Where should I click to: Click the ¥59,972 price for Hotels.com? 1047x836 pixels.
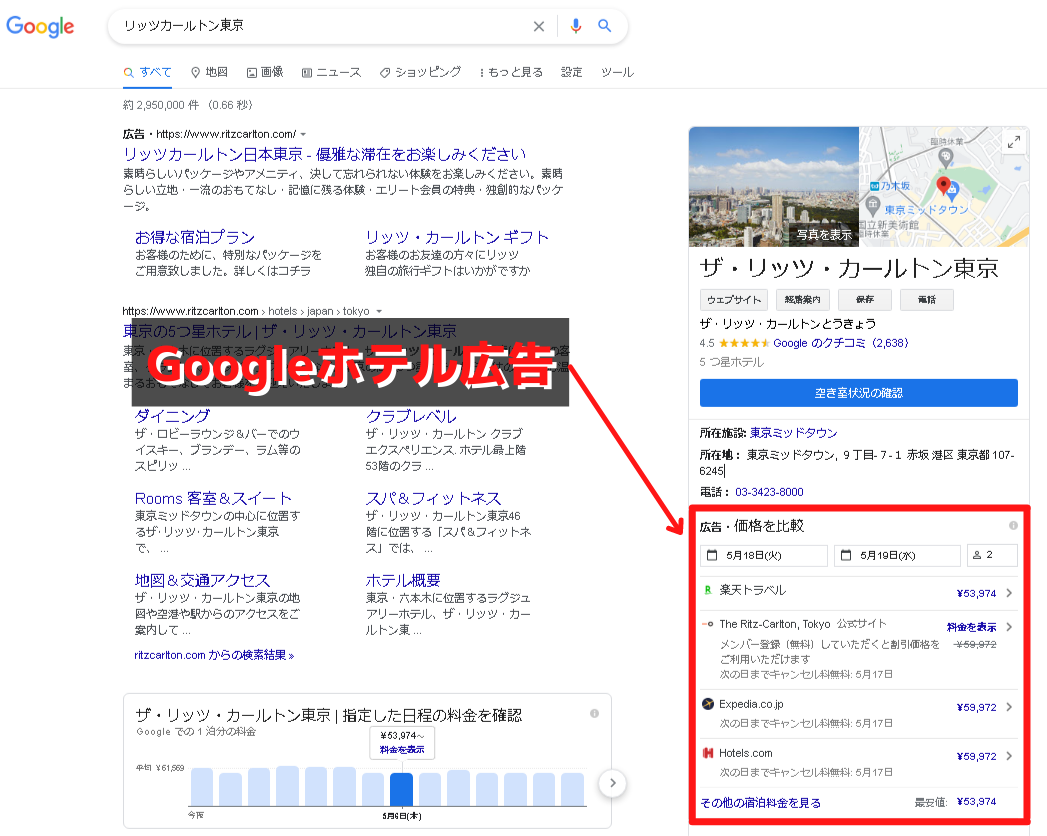(976, 757)
